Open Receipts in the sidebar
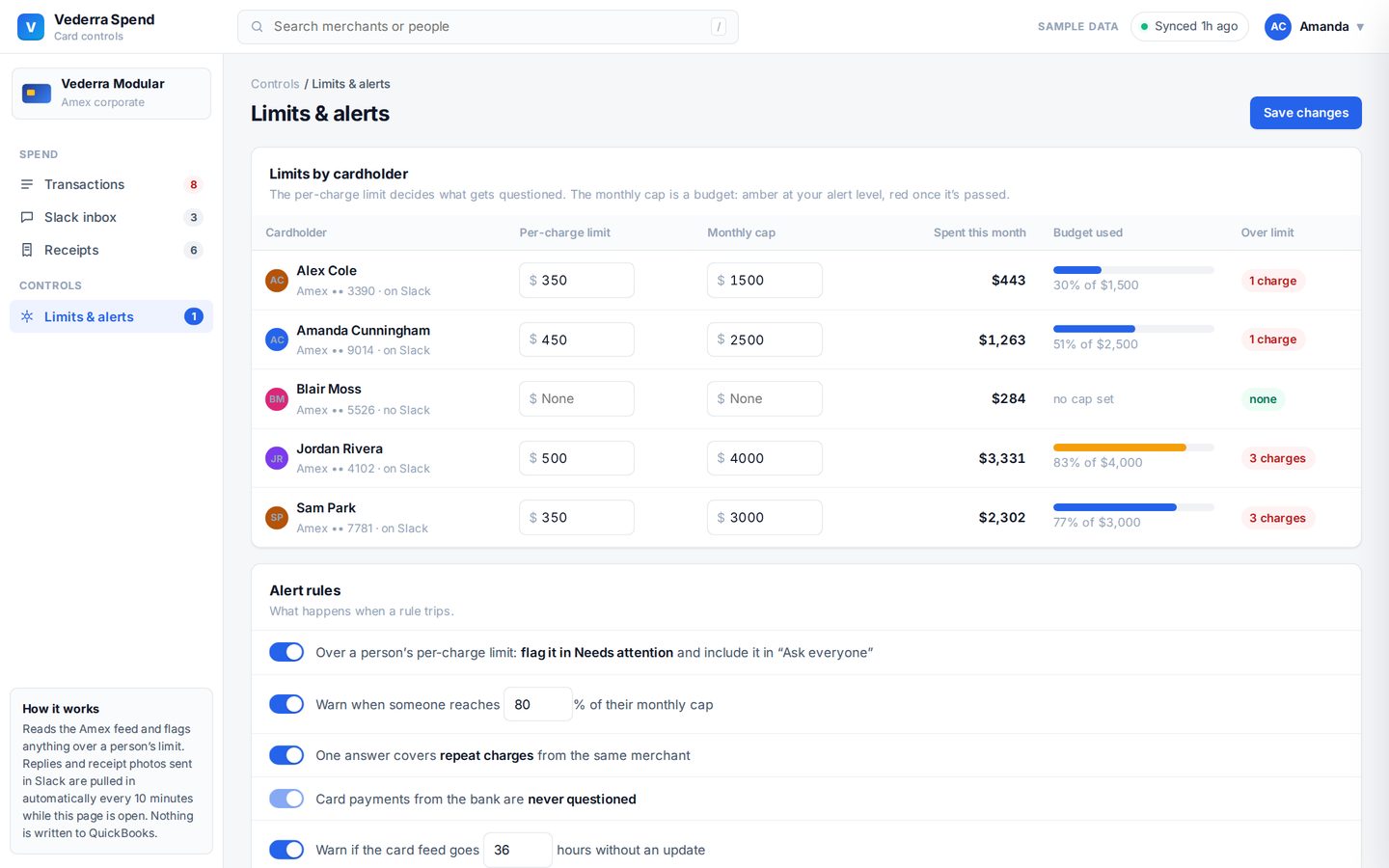The height and width of the screenshot is (868, 1389). (111, 250)
